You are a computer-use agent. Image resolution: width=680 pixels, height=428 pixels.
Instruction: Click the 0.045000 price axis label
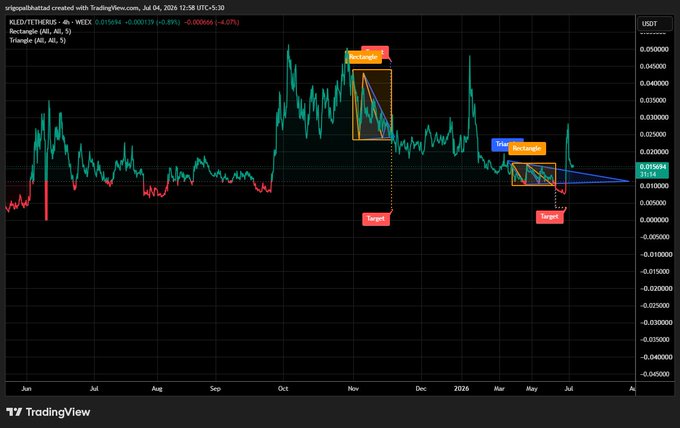pos(654,66)
